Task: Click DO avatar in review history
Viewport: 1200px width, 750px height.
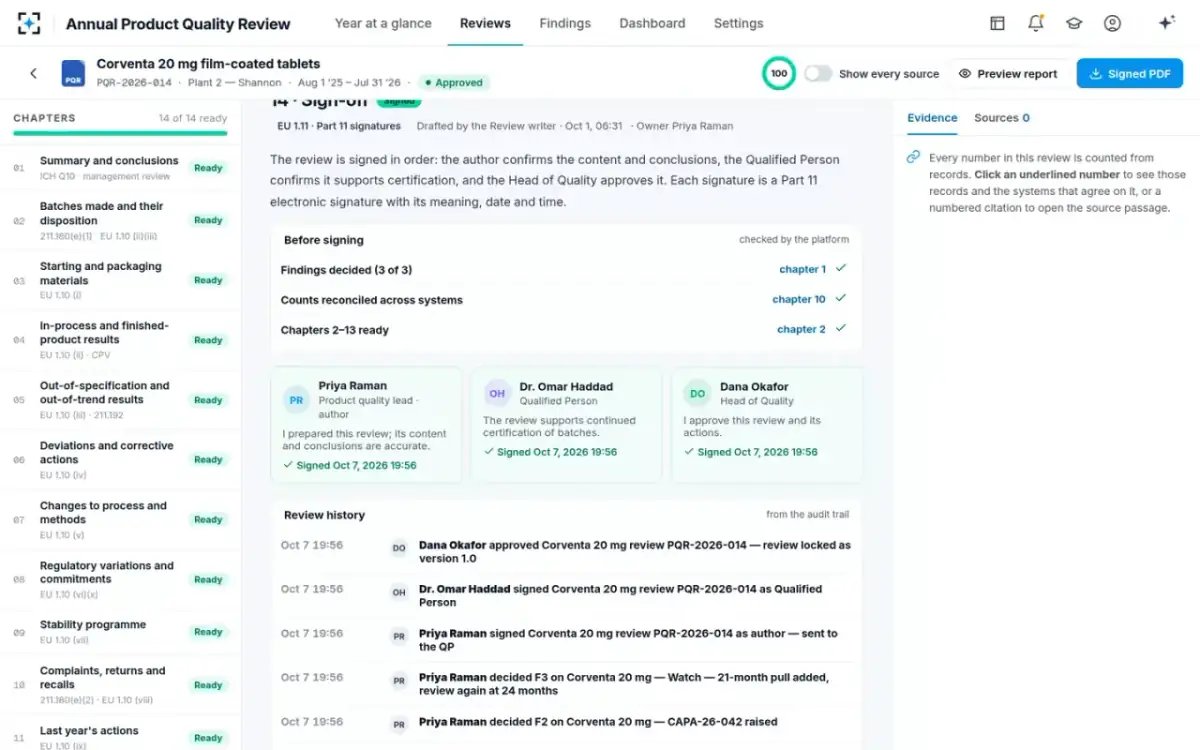Action: coord(399,547)
